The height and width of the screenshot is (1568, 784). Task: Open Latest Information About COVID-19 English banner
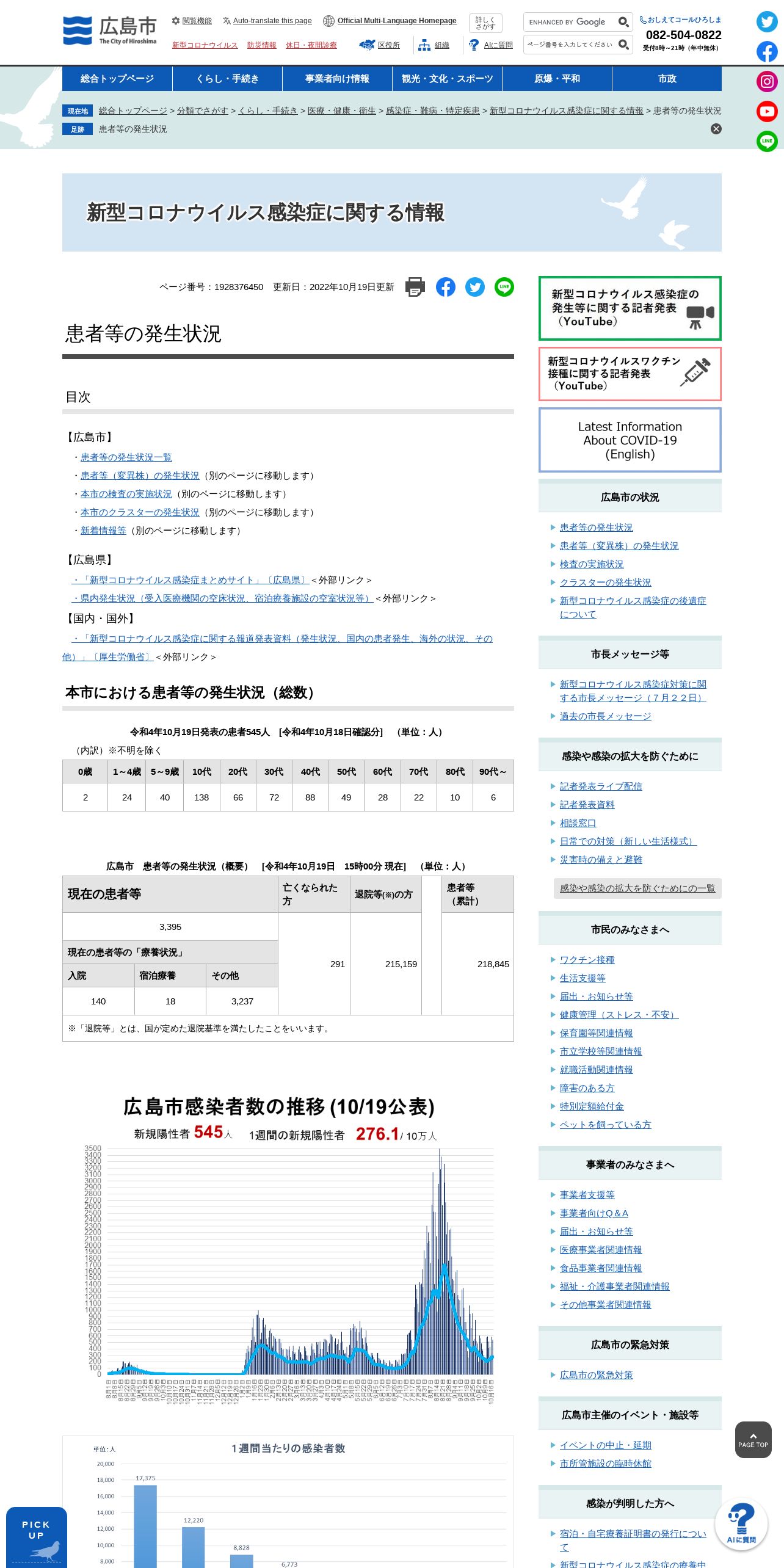point(630,440)
